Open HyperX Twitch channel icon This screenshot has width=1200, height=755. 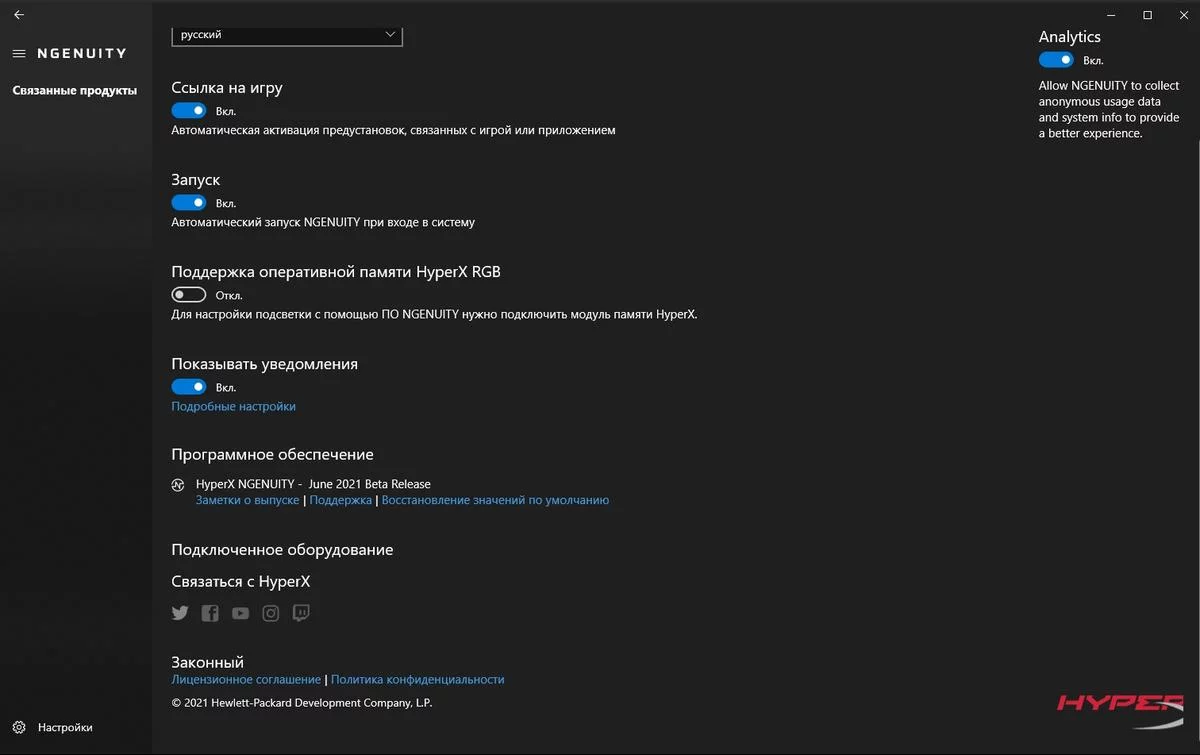(x=301, y=613)
